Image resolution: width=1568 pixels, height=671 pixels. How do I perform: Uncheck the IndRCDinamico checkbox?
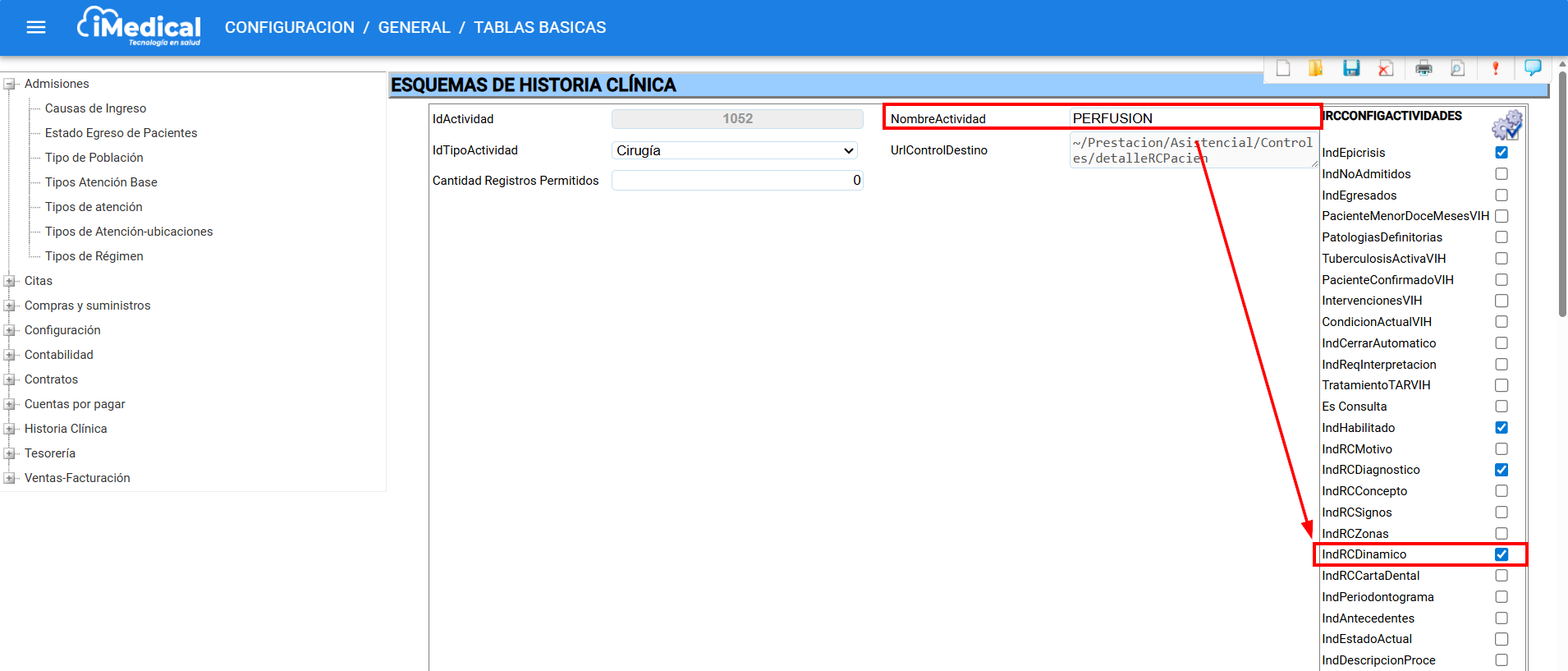(x=1502, y=554)
